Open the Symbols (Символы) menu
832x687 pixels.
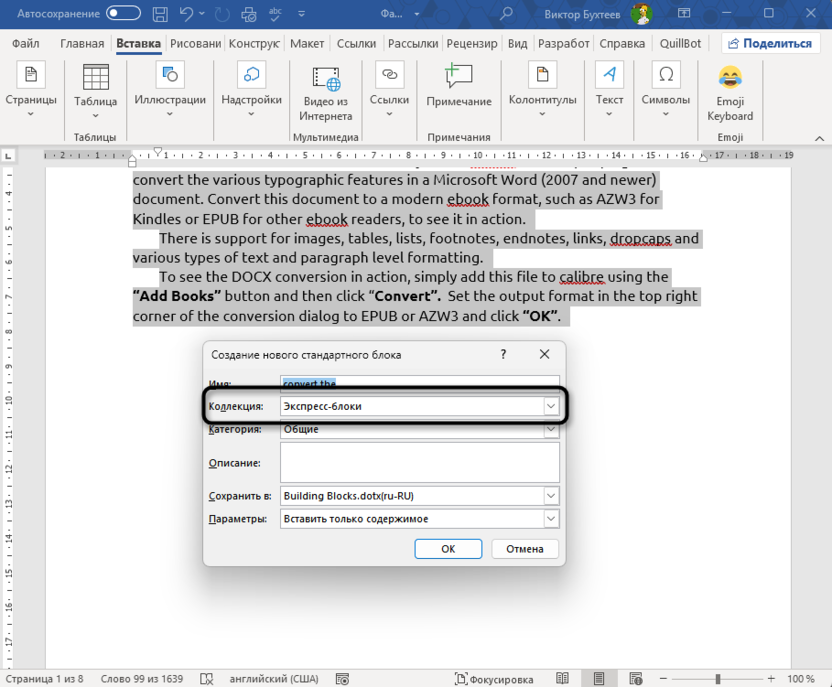coord(665,88)
